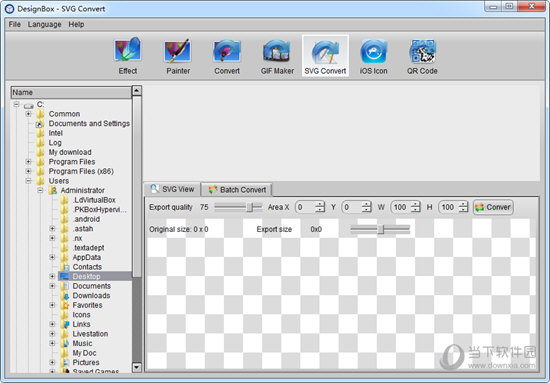
Task: Click the scroll-up arrow of folder tree
Action: coord(137,90)
